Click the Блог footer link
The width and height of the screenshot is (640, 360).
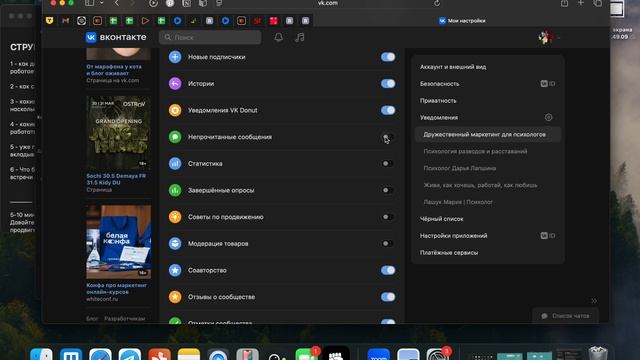pos(92,318)
